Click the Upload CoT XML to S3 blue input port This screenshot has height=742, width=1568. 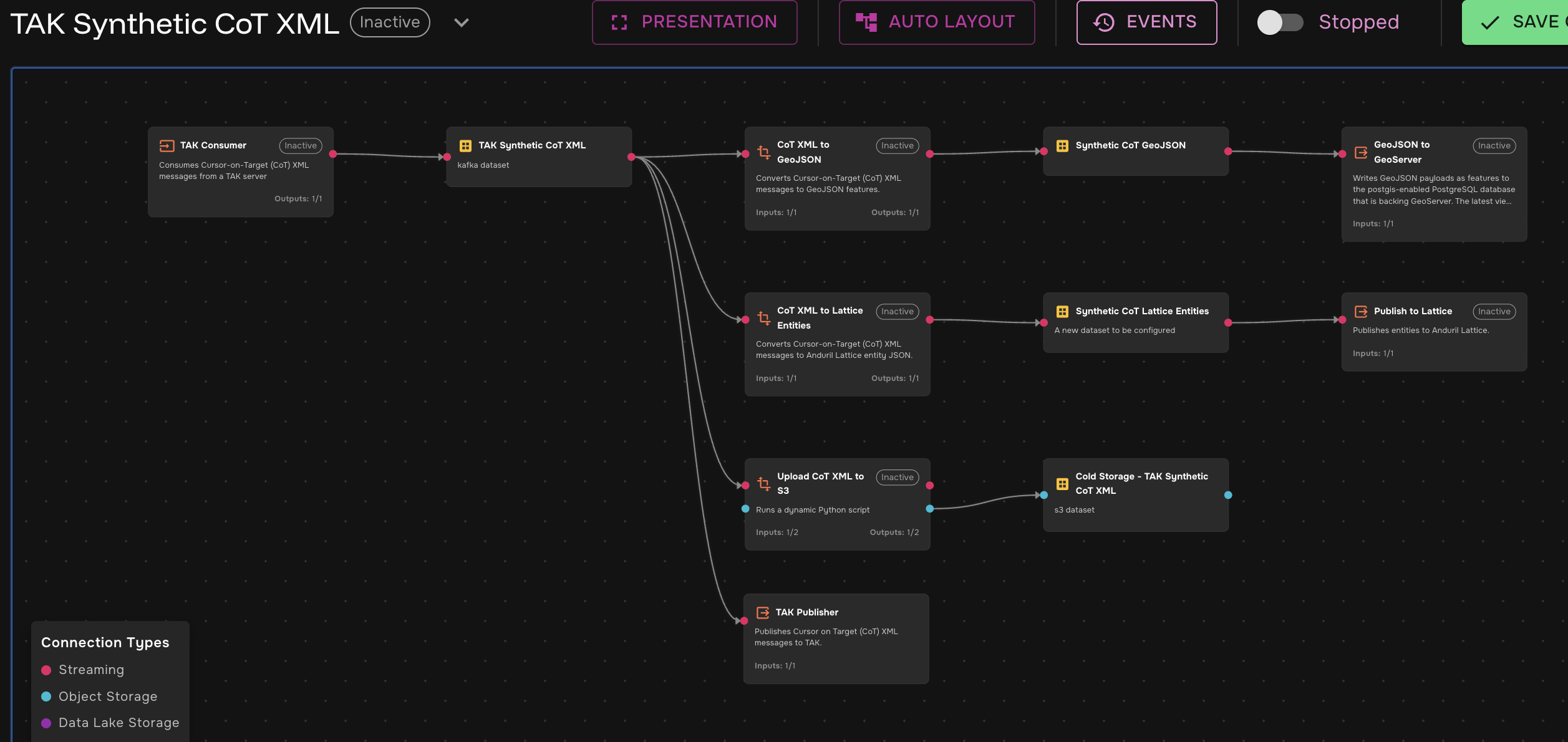(x=745, y=509)
